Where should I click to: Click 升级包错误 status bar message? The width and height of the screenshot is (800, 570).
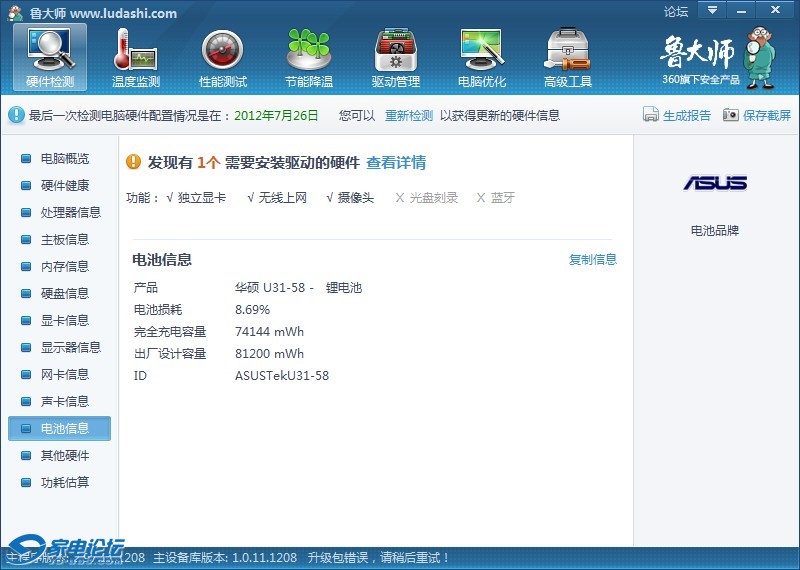379,558
